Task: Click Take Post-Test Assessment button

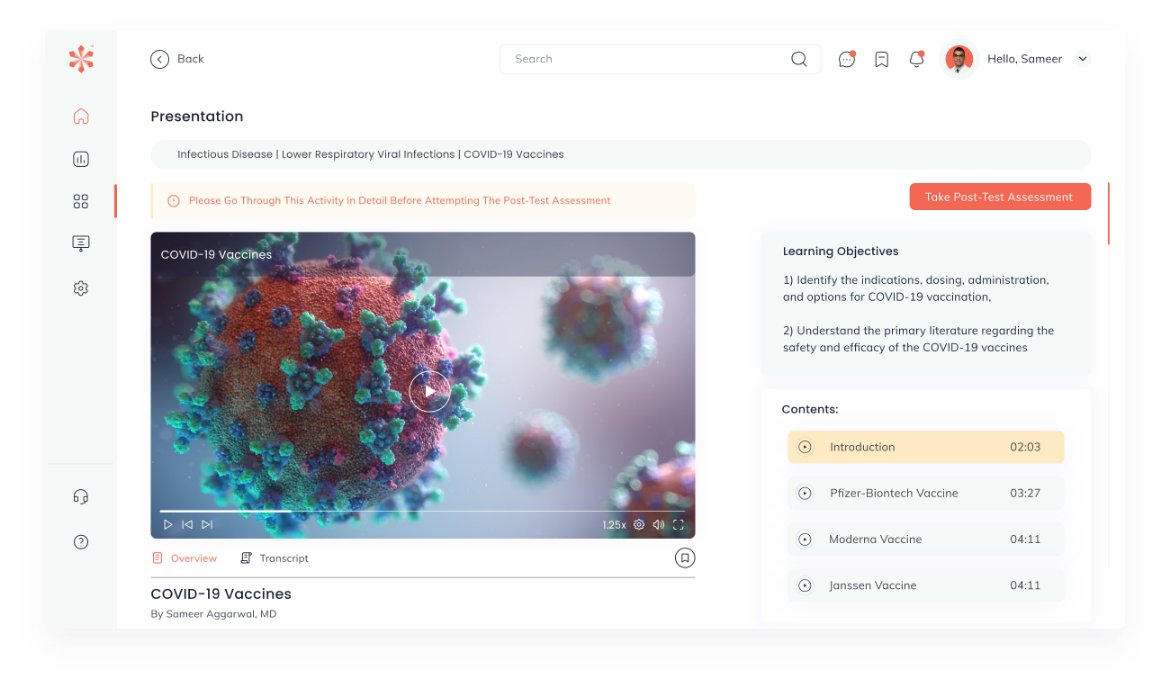Action: [x=999, y=197]
